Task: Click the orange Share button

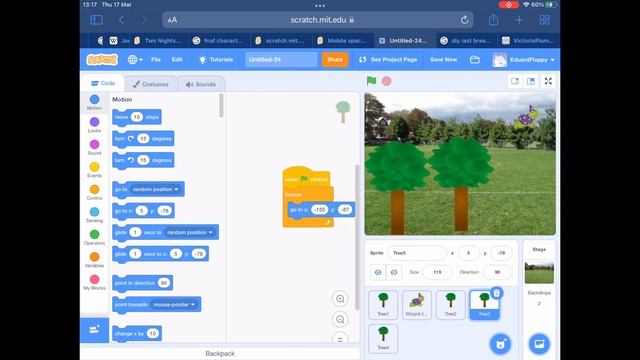Action: tap(335, 60)
